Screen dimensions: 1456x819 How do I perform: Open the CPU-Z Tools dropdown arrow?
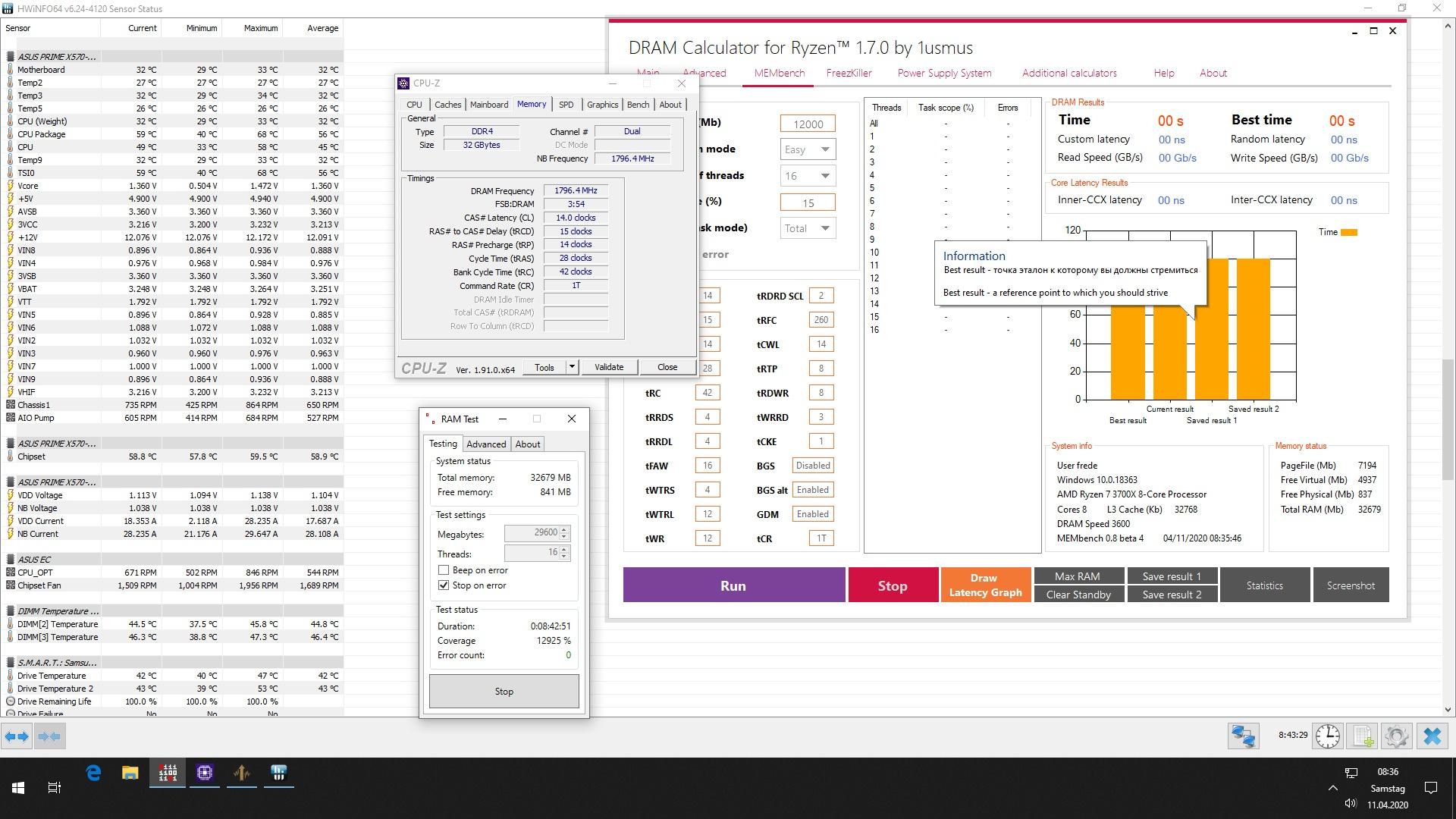(572, 367)
